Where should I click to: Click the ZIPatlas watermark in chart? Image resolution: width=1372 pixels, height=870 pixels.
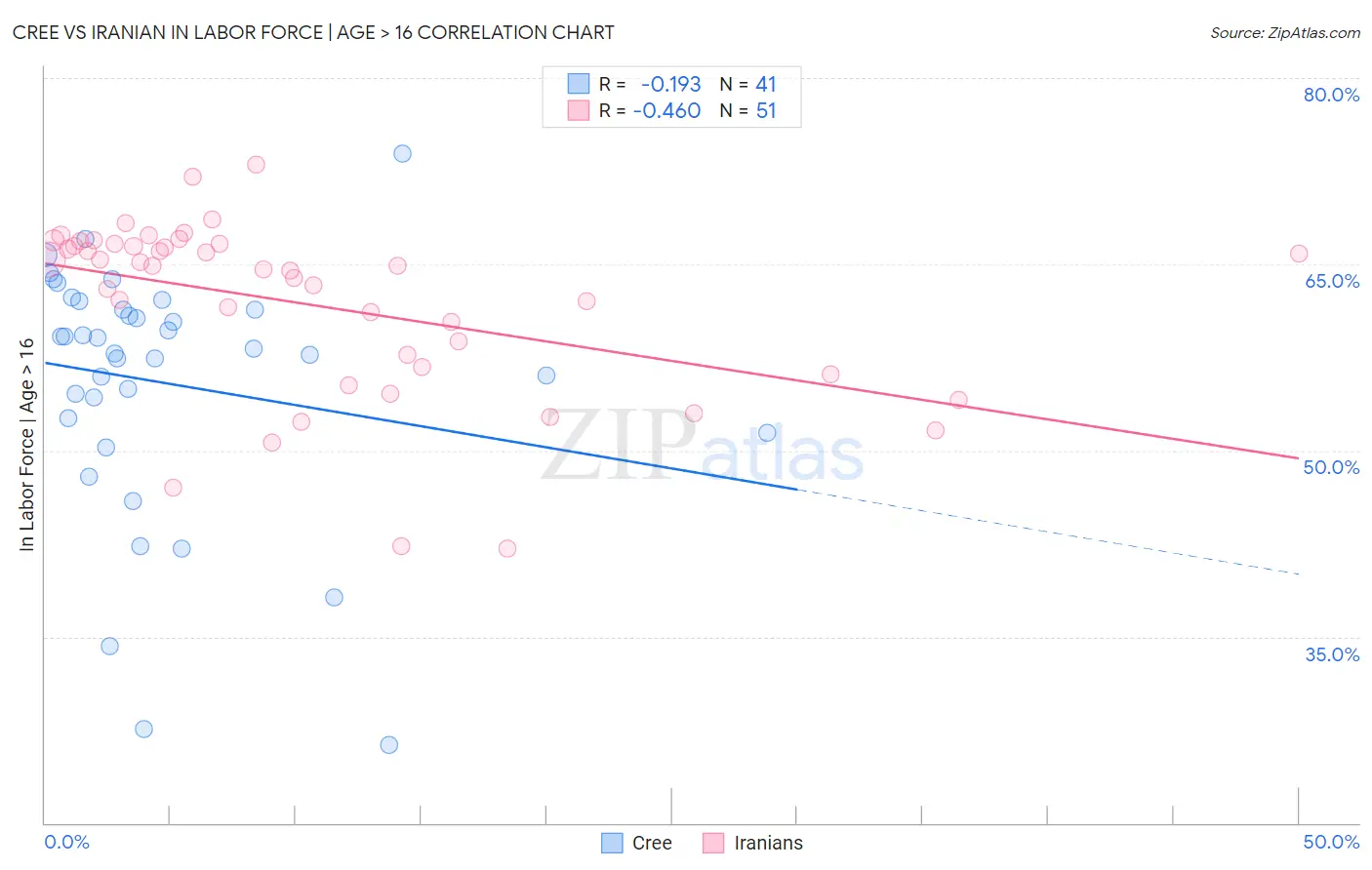[703, 447]
